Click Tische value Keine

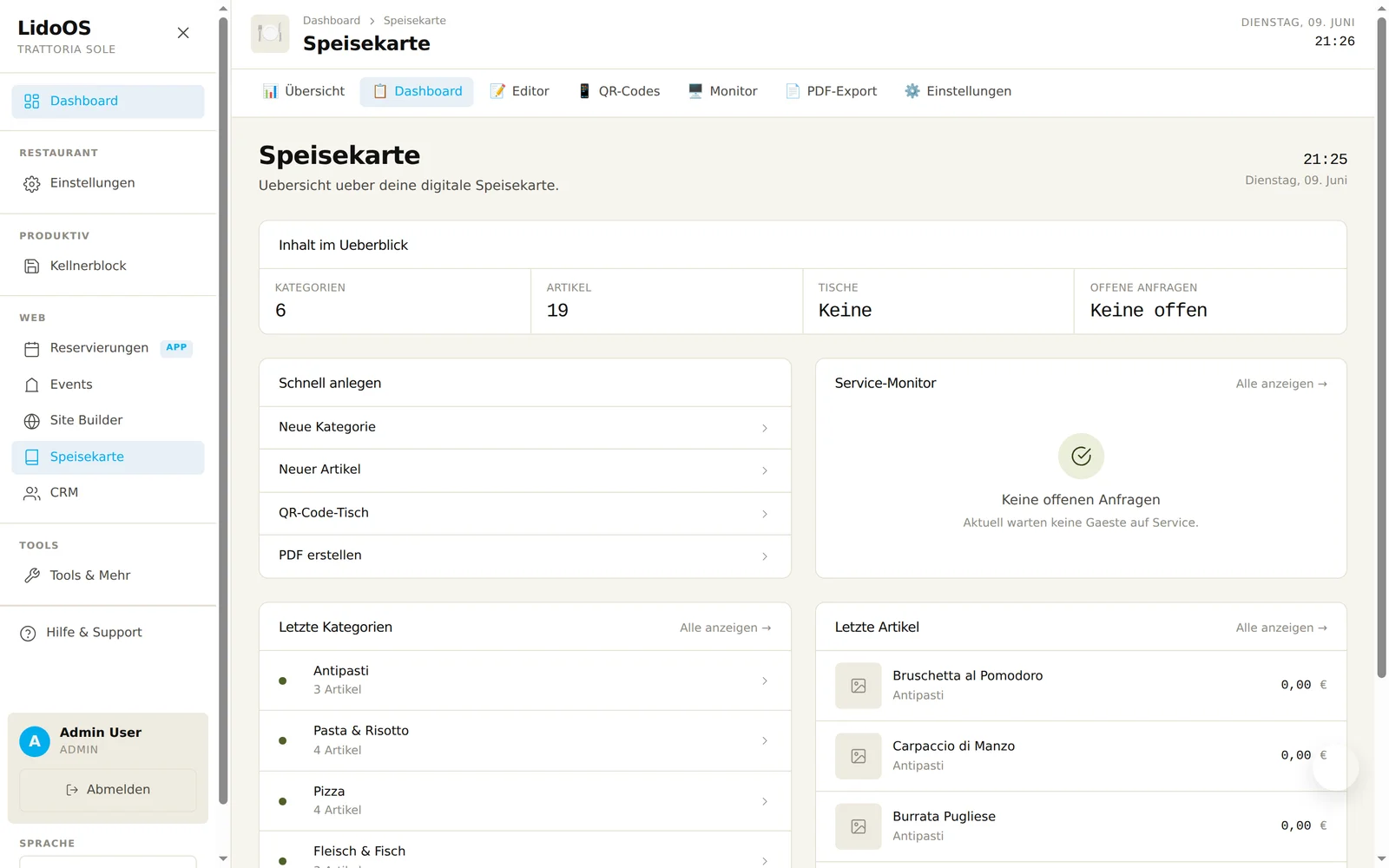tap(845, 311)
